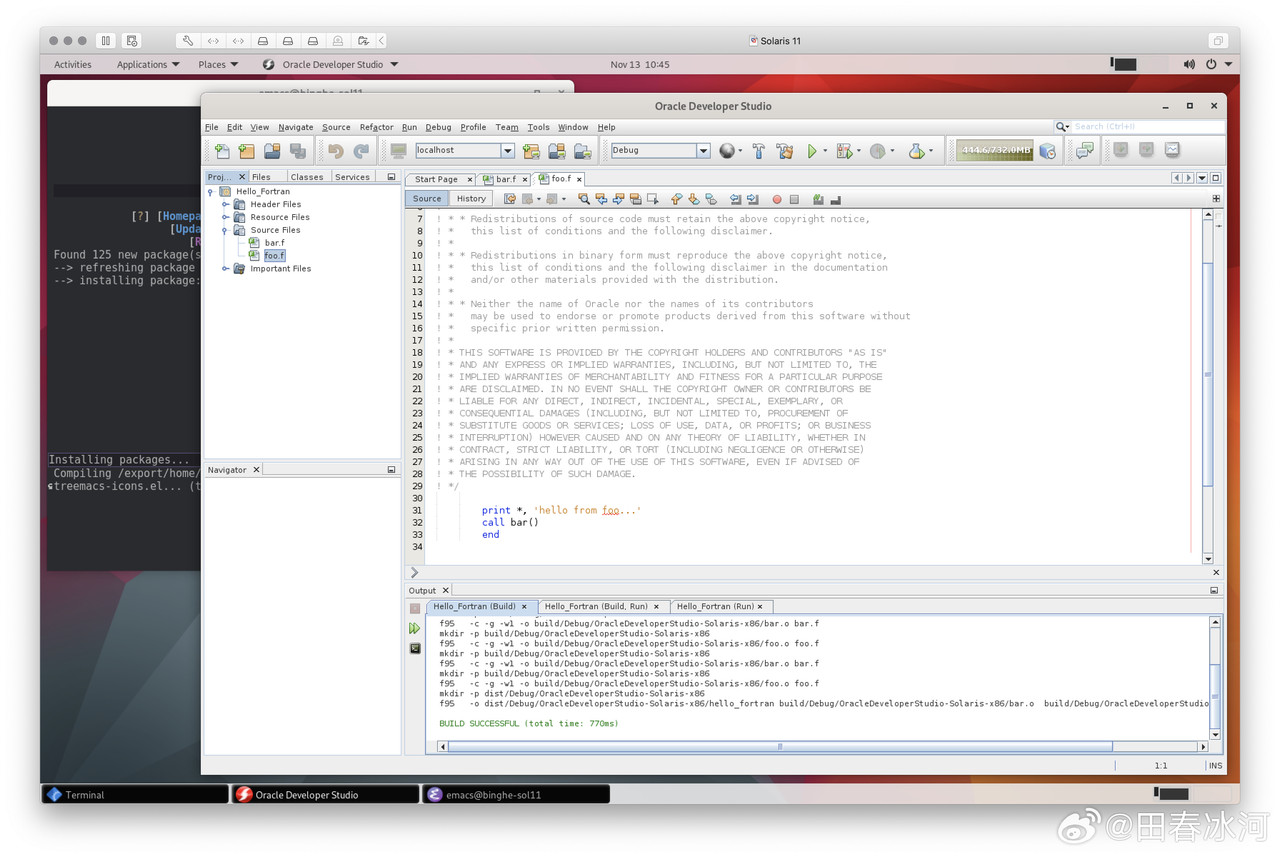Screen dimensions: 1280x857
Task: Close the foo.f editor tab
Action: point(579,179)
